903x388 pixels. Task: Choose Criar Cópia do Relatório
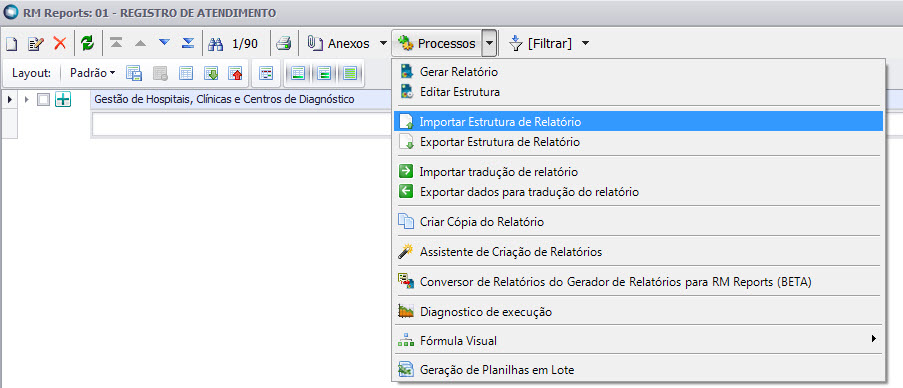(x=637, y=222)
